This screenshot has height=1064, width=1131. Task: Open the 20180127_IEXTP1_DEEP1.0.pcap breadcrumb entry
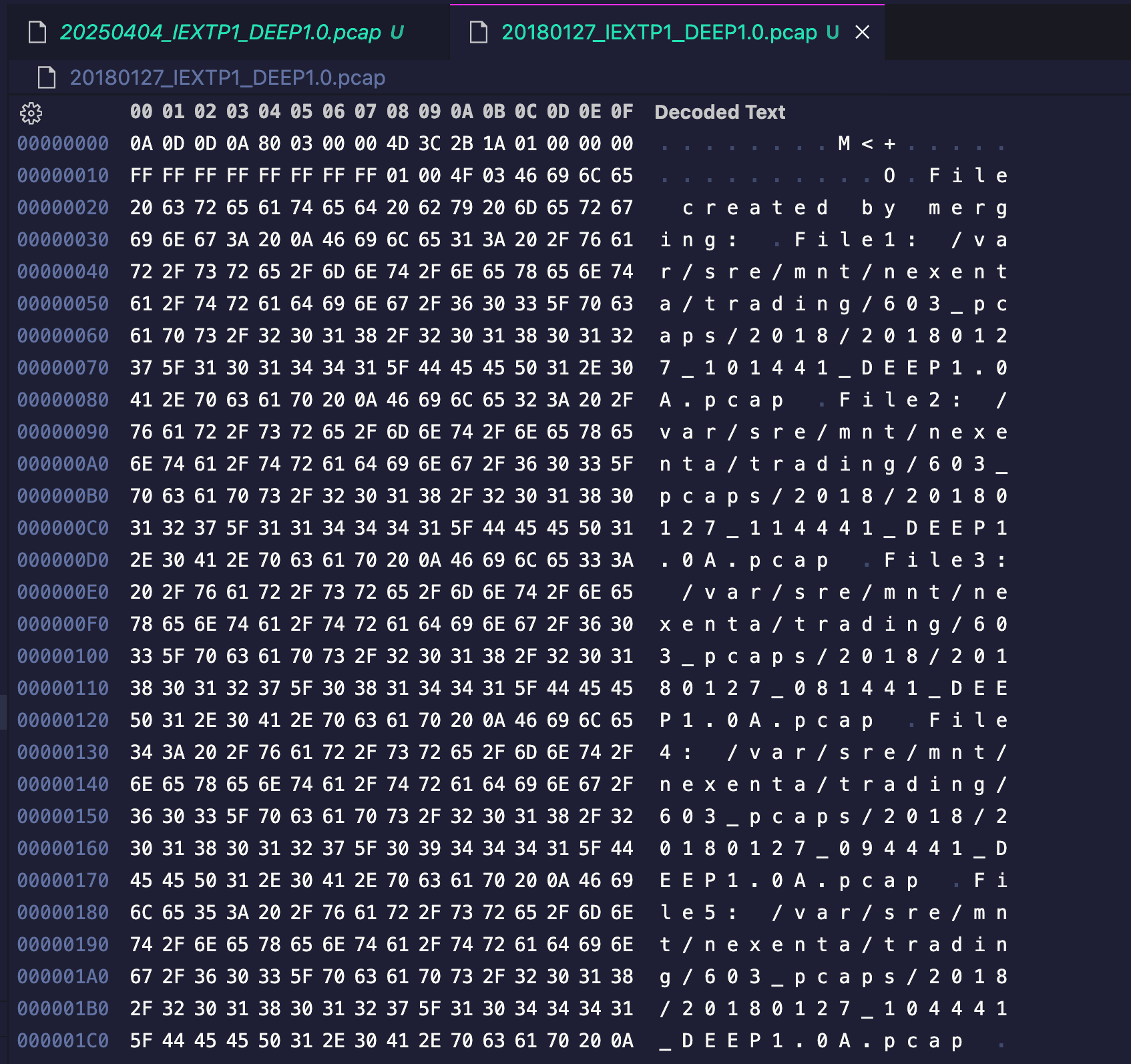click(x=227, y=78)
